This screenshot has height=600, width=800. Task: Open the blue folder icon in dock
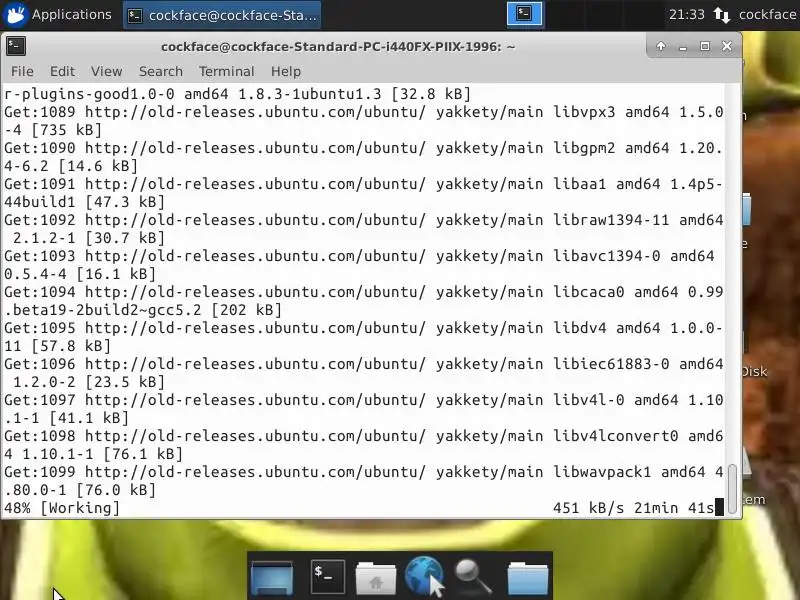pos(528,578)
